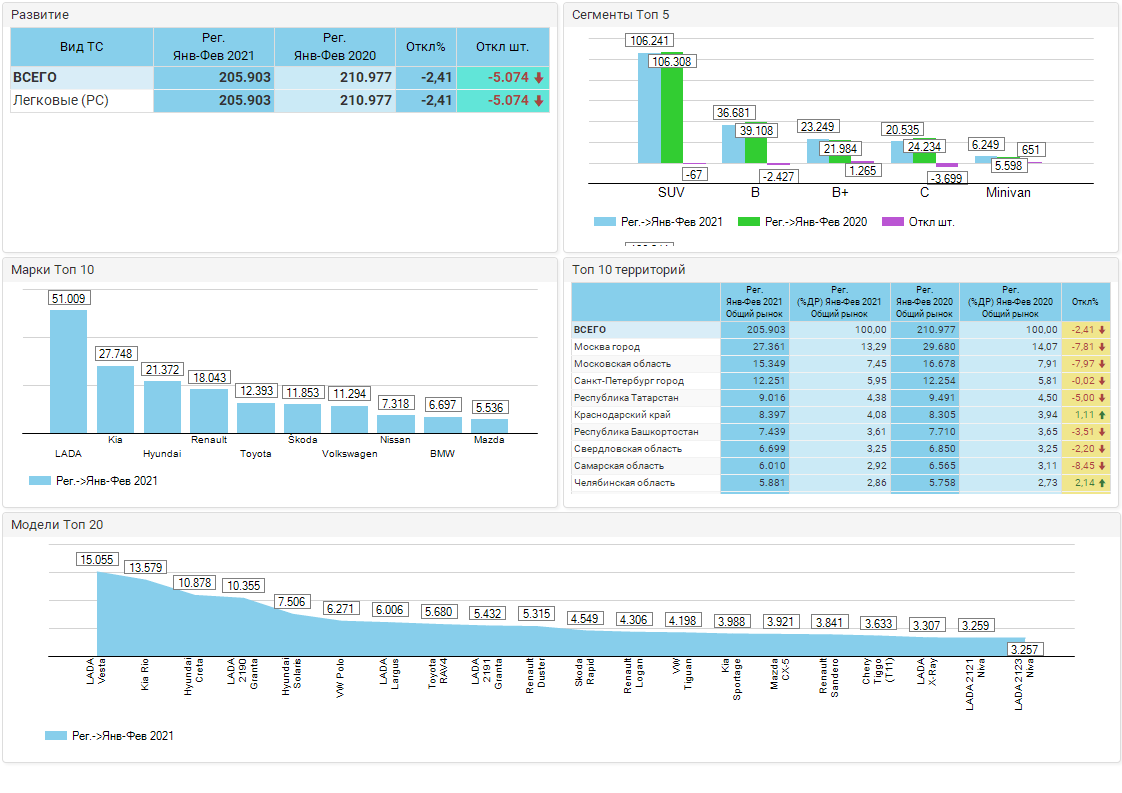Click the 15.055 label above LADA Vesta
The image size is (1122, 793).
97,559
